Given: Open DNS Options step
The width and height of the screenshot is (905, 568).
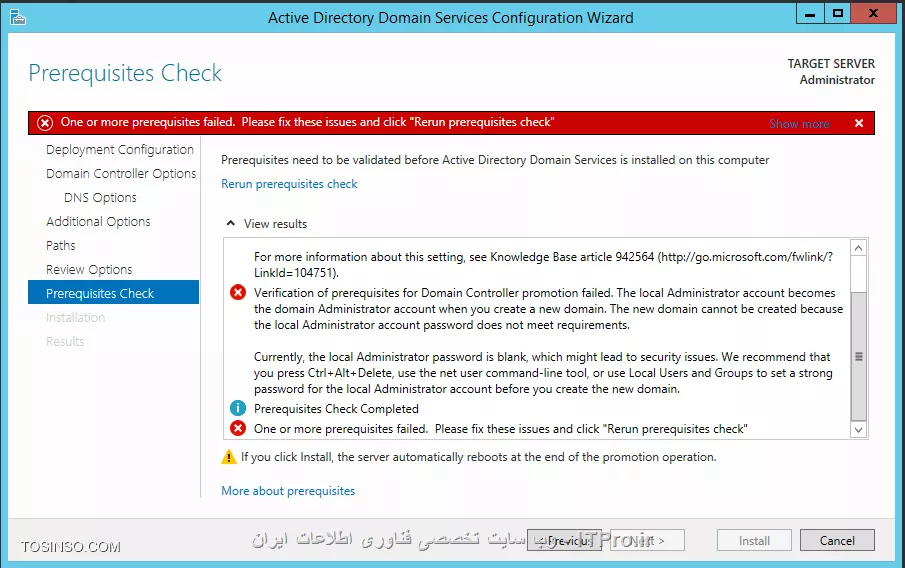Looking at the screenshot, I should tap(100, 197).
